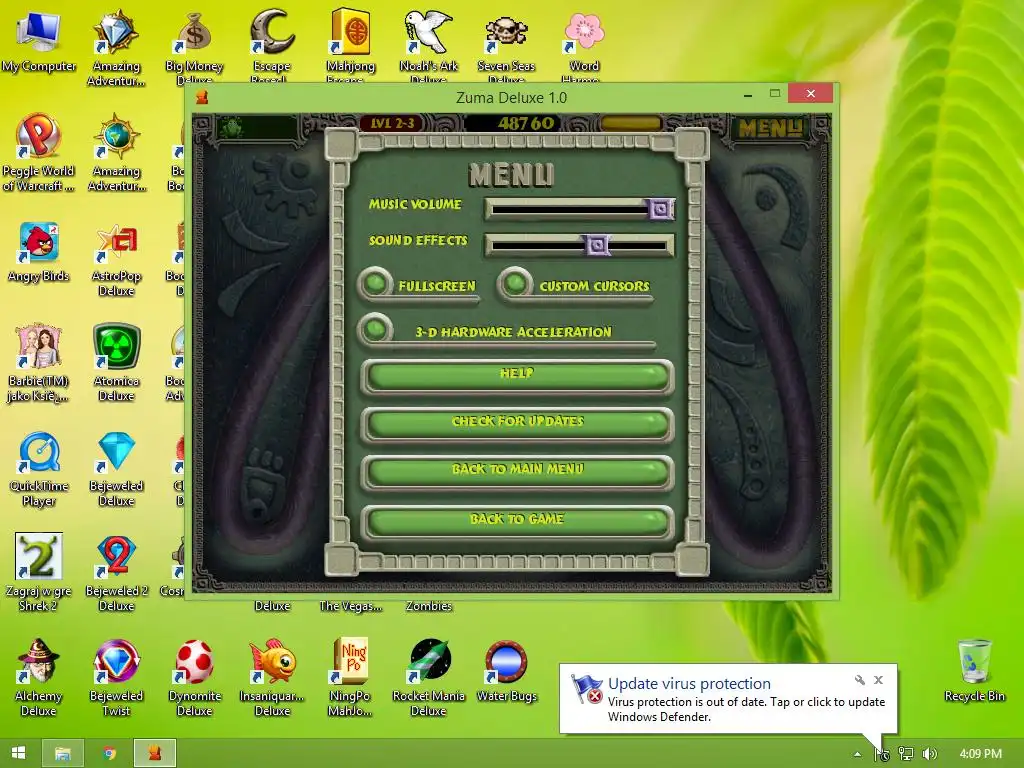
Task: Select the Atomica Deluxe icon
Action: coord(116,363)
